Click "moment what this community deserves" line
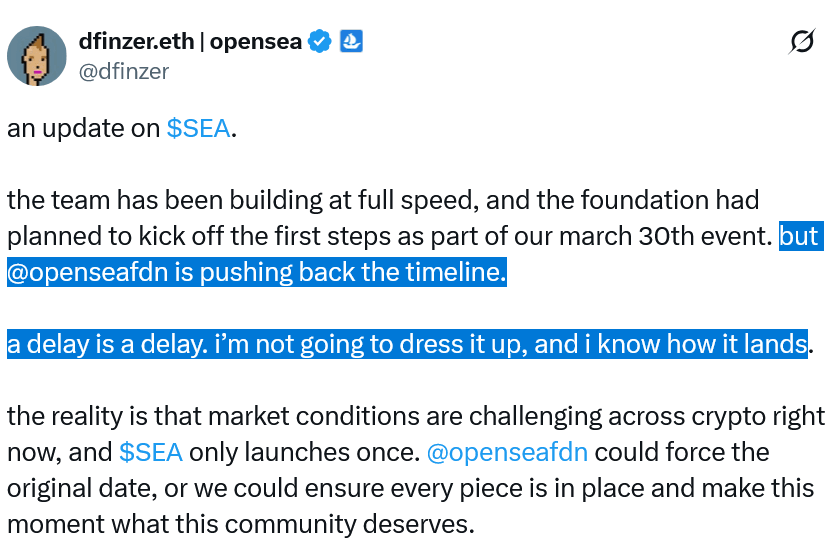Viewport: 826px width, 550px height. tap(240, 524)
